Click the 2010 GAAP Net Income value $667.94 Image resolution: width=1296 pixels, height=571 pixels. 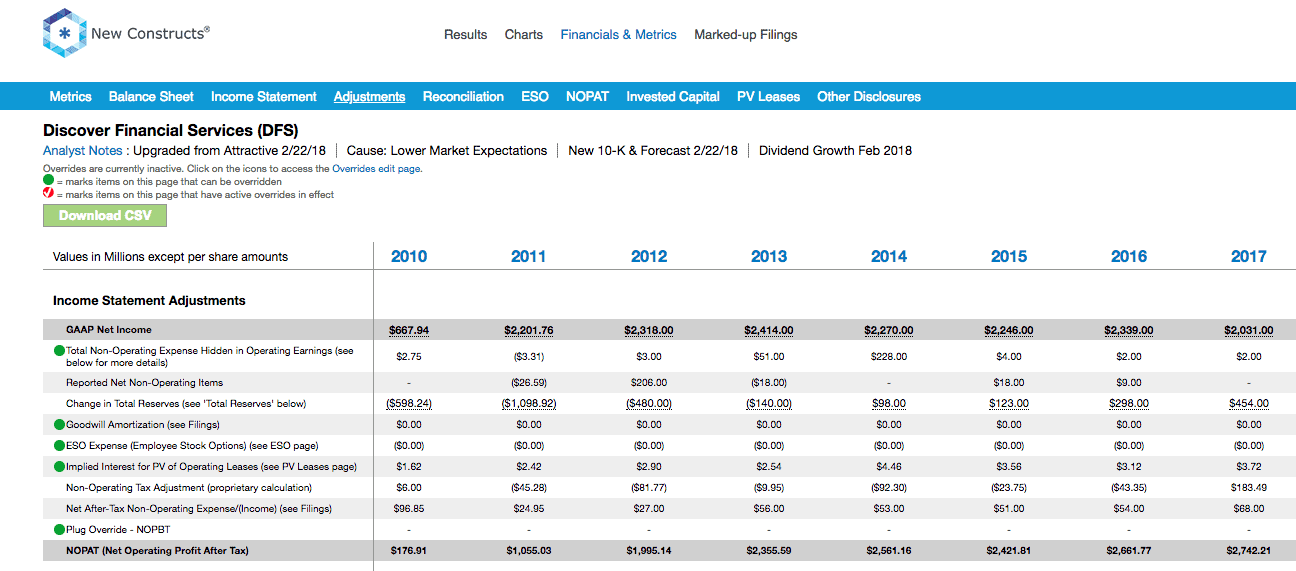tap(409, 330)
